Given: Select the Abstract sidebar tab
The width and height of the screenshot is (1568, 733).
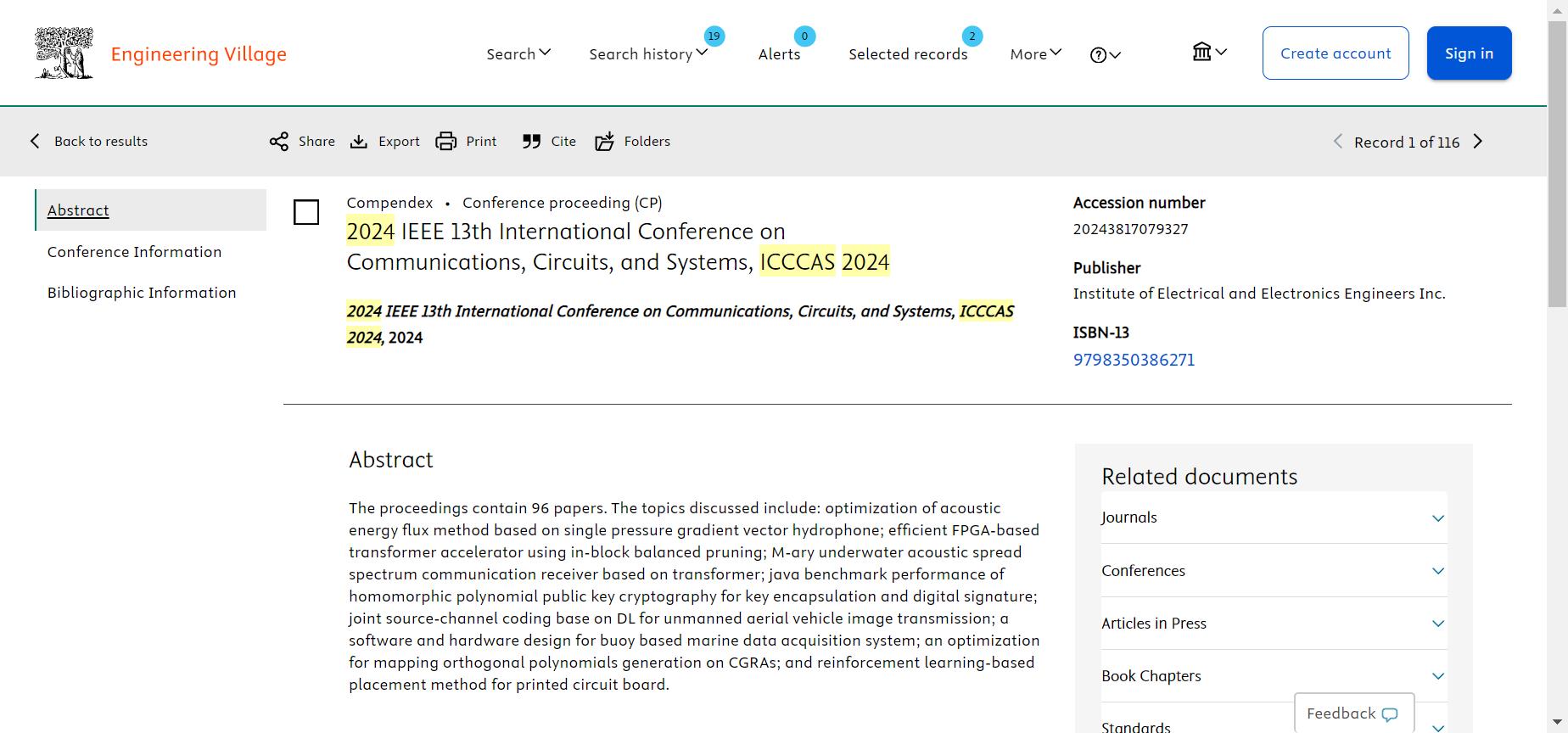Looking at the screenshot, I should (x=151, y=210).
